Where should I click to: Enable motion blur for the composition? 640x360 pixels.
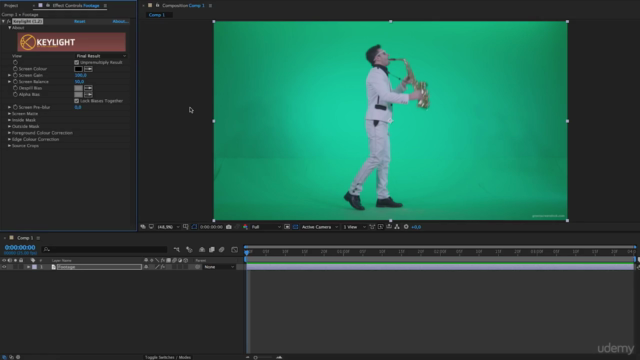(x=222, y=249)
